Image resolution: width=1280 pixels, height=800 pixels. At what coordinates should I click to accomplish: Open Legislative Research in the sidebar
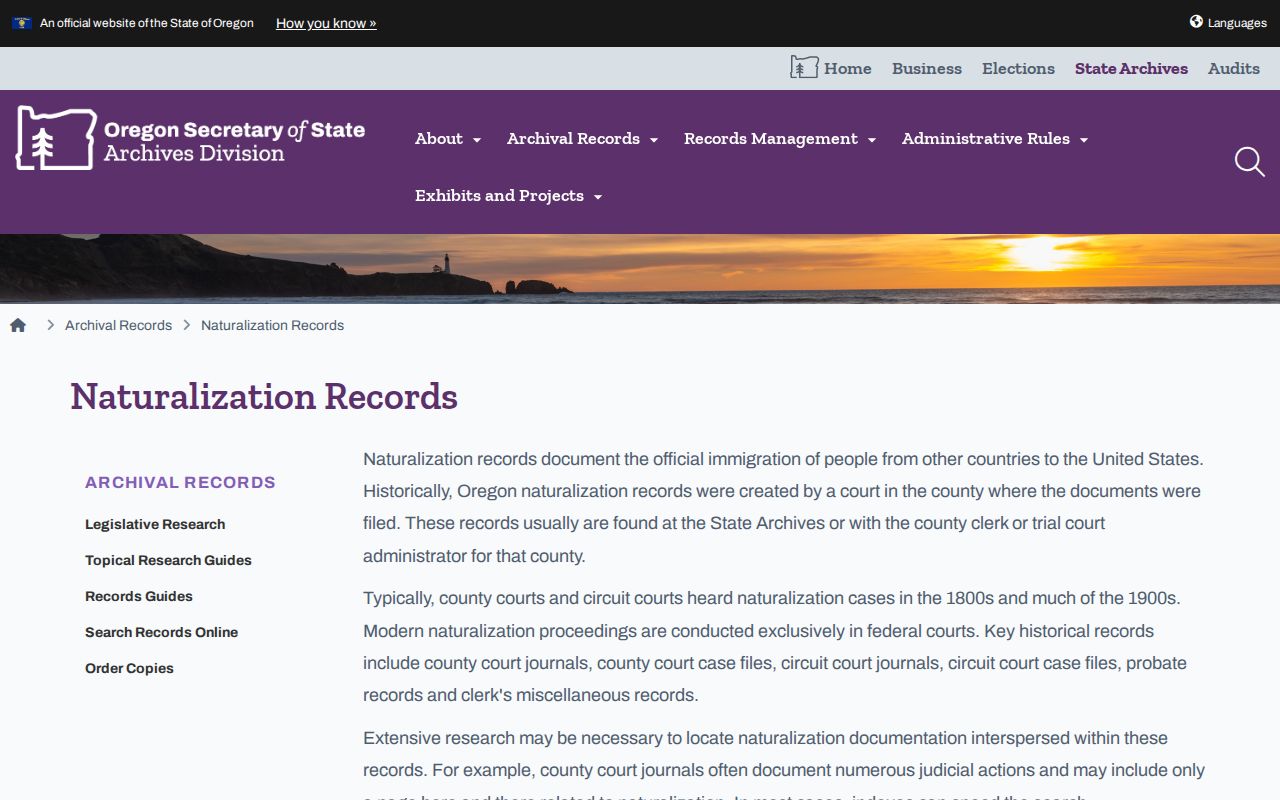(x=155, y=524)
